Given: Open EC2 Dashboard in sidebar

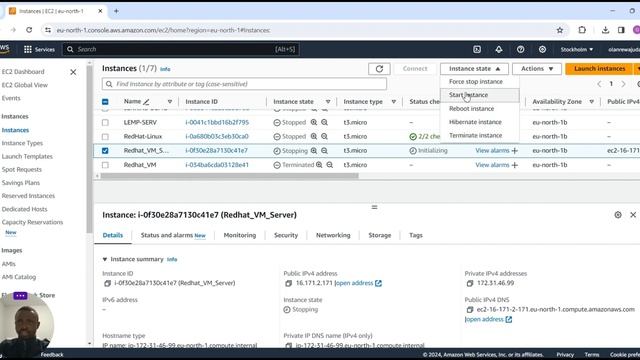Looking at the screenshot, I should 23,72.
